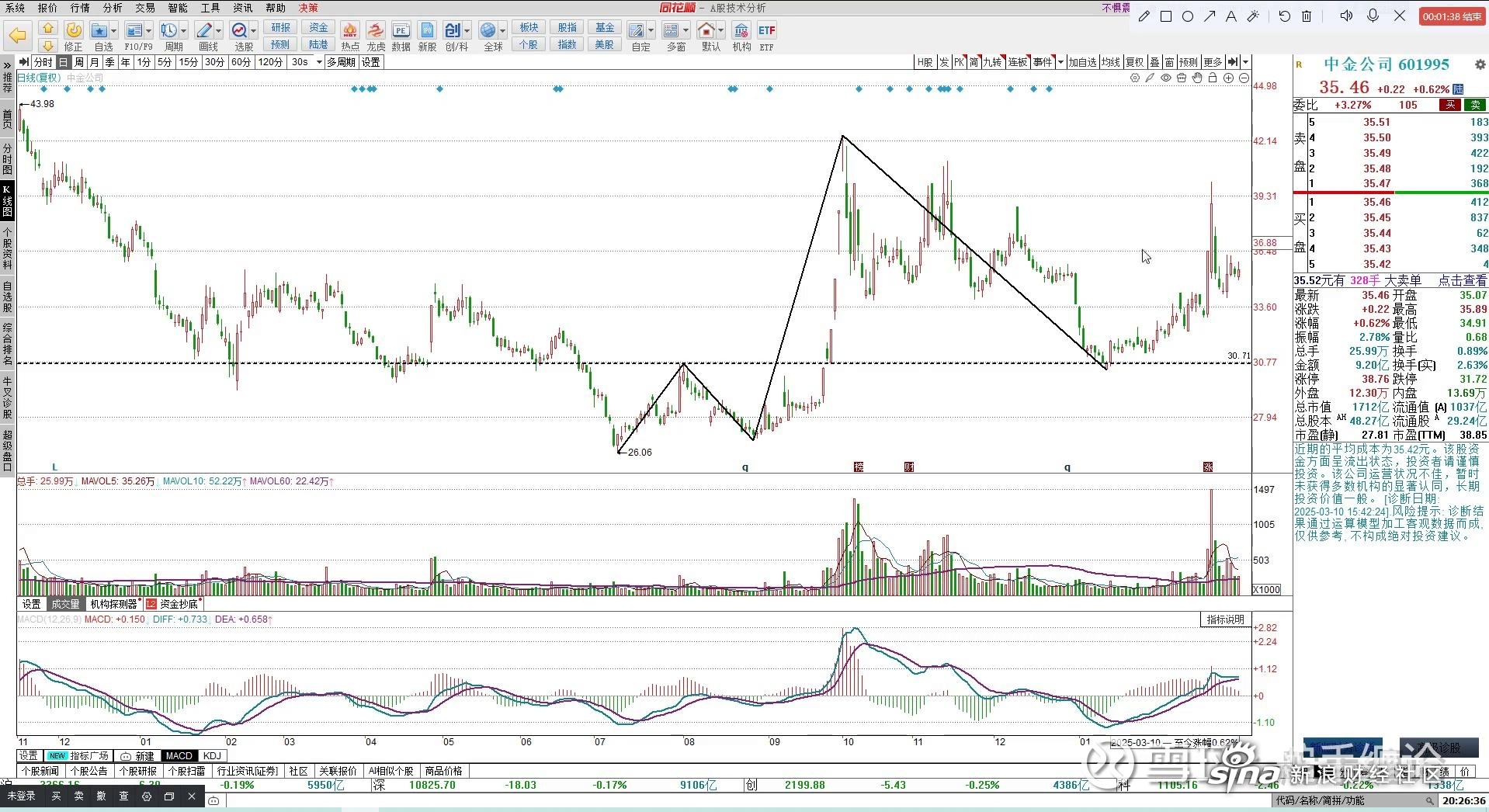Toggle the speaker in recording toolbar
Image resolution: width=1489 pixels, height=812 pixels.
pyautogui.click(x=1347, y=16)
